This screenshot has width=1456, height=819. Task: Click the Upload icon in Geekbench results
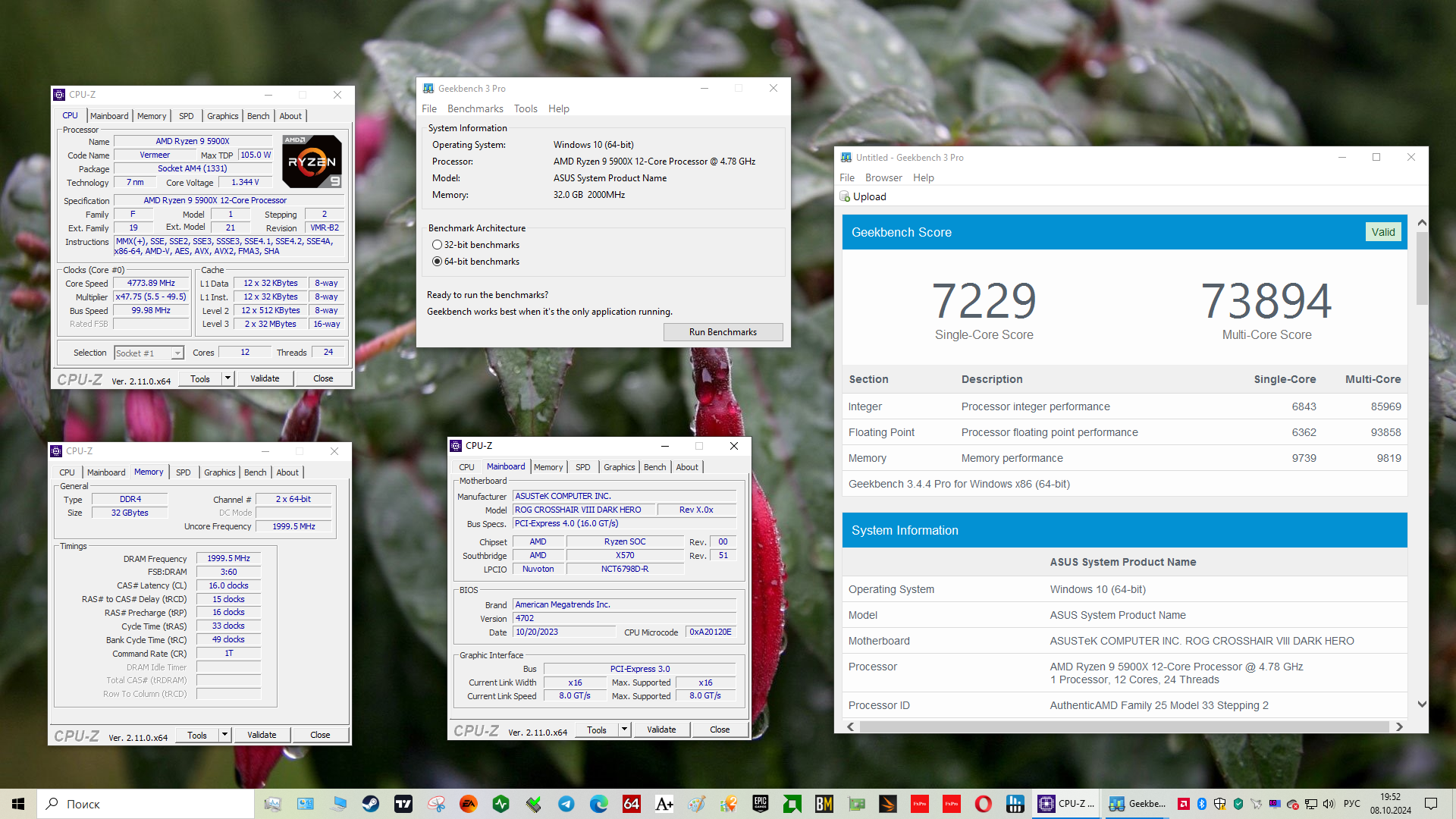click(845, 196)
